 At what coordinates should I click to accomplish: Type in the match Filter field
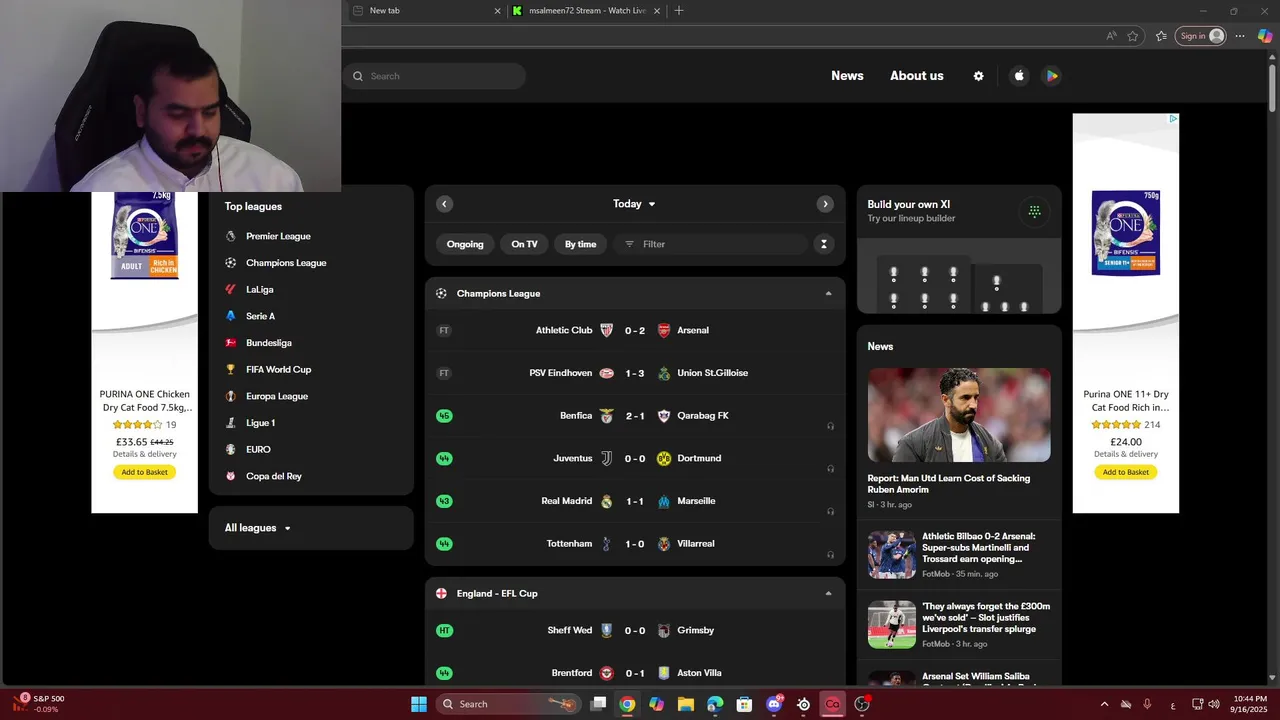tap(711, 244)
